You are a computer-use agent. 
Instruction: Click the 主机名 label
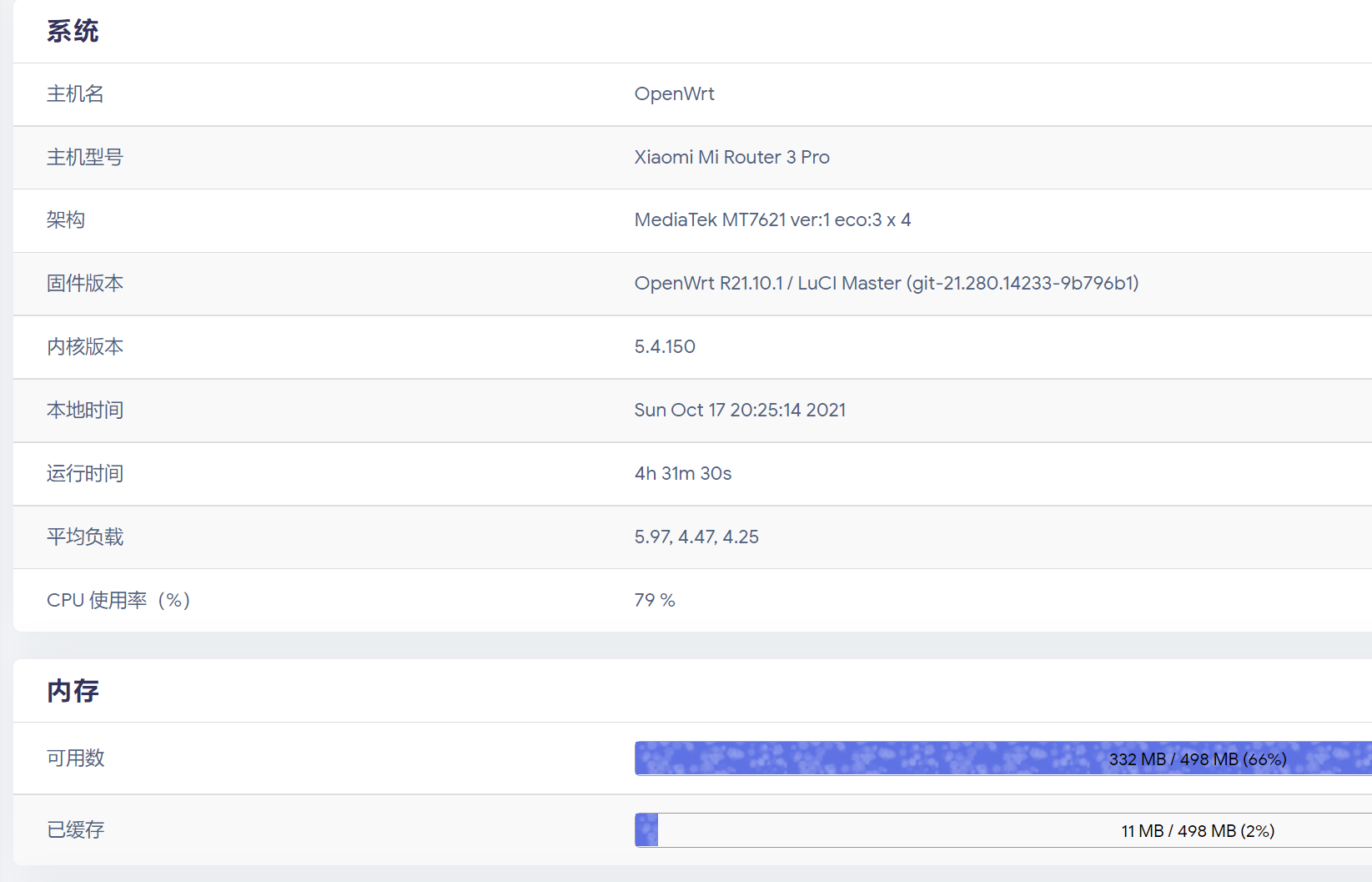point(75,93)
